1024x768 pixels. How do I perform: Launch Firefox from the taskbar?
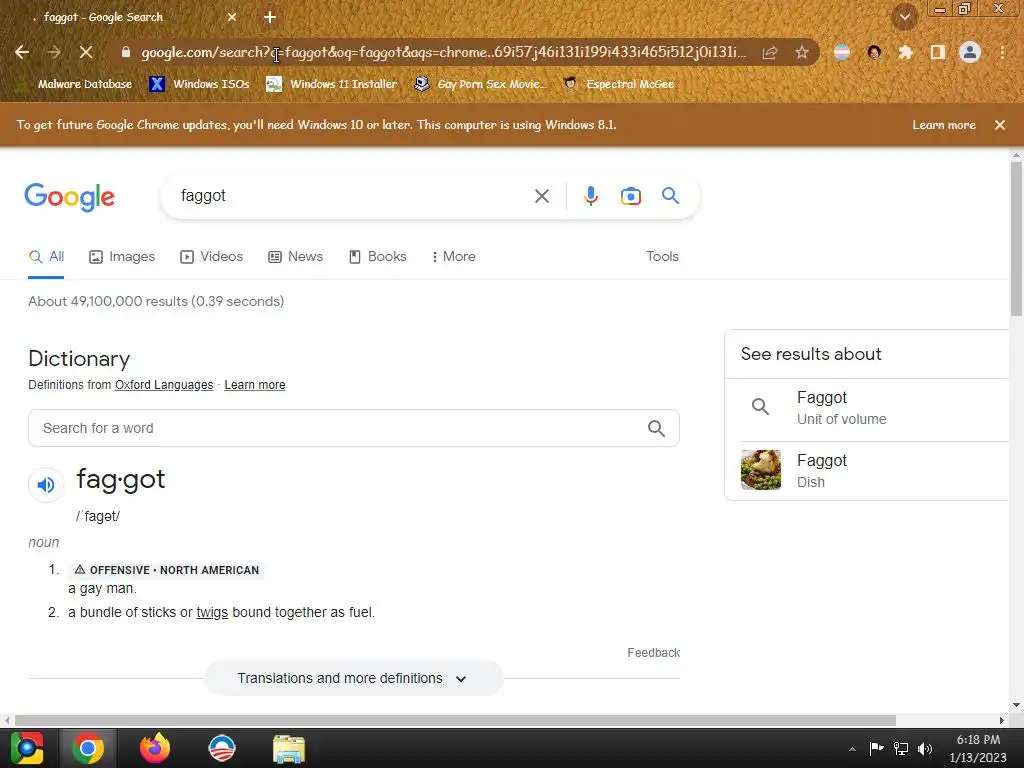coord(155,748)
